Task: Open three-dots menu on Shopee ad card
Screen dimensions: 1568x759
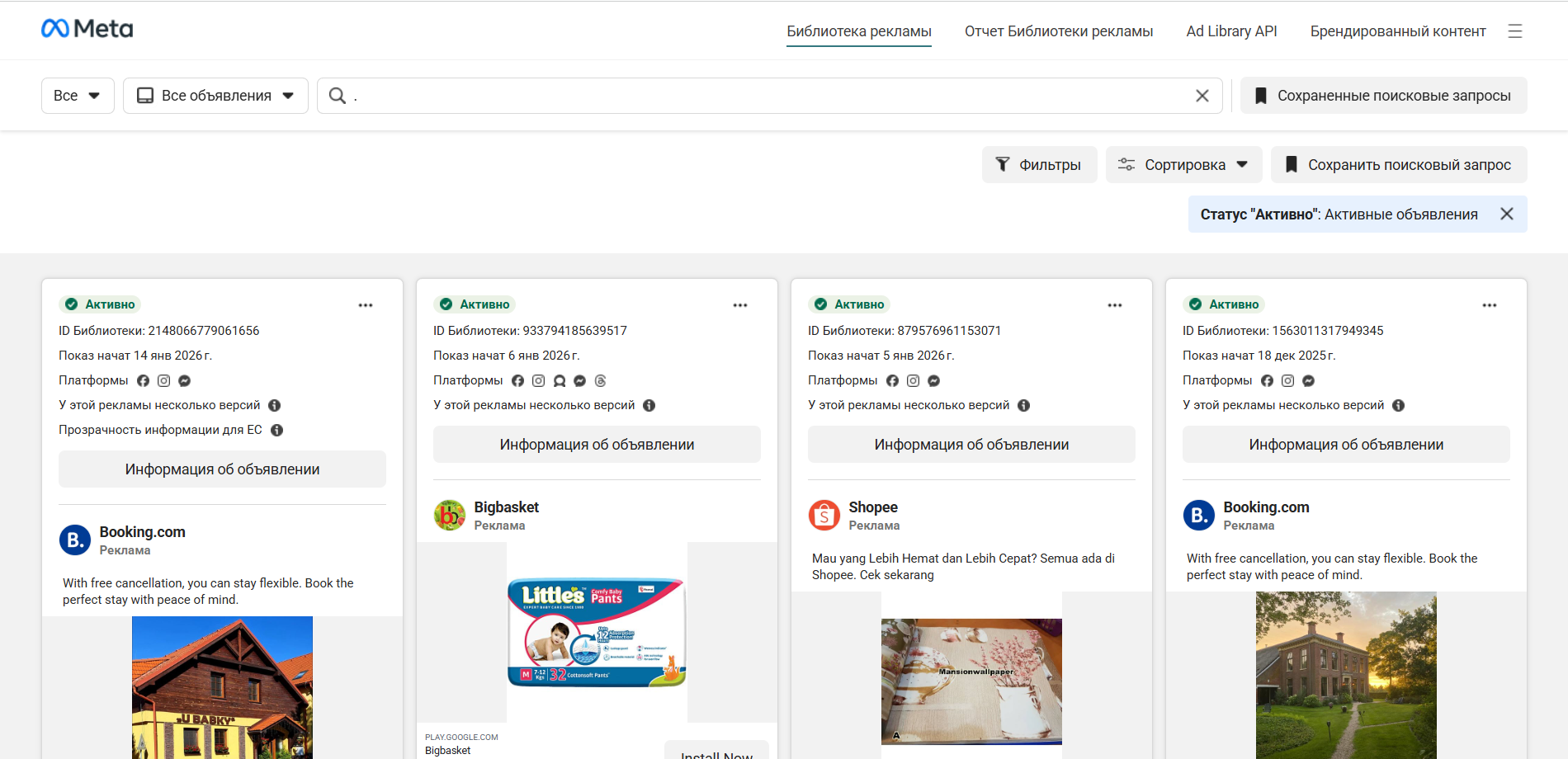Action: click(x=1114, y=305)
